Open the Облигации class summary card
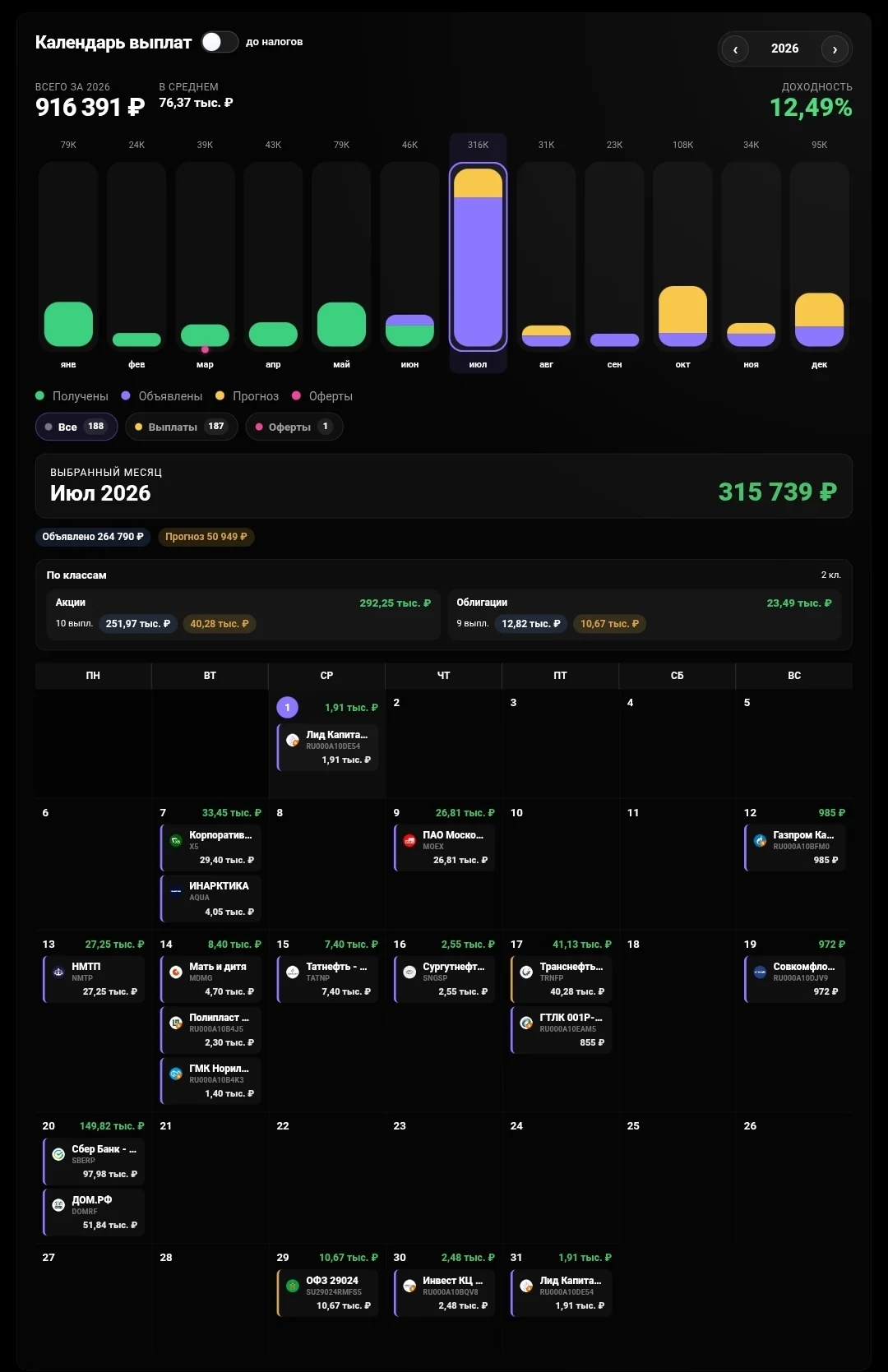The height and width of the screenshot is (1372, 888). (x=645, y=614)
